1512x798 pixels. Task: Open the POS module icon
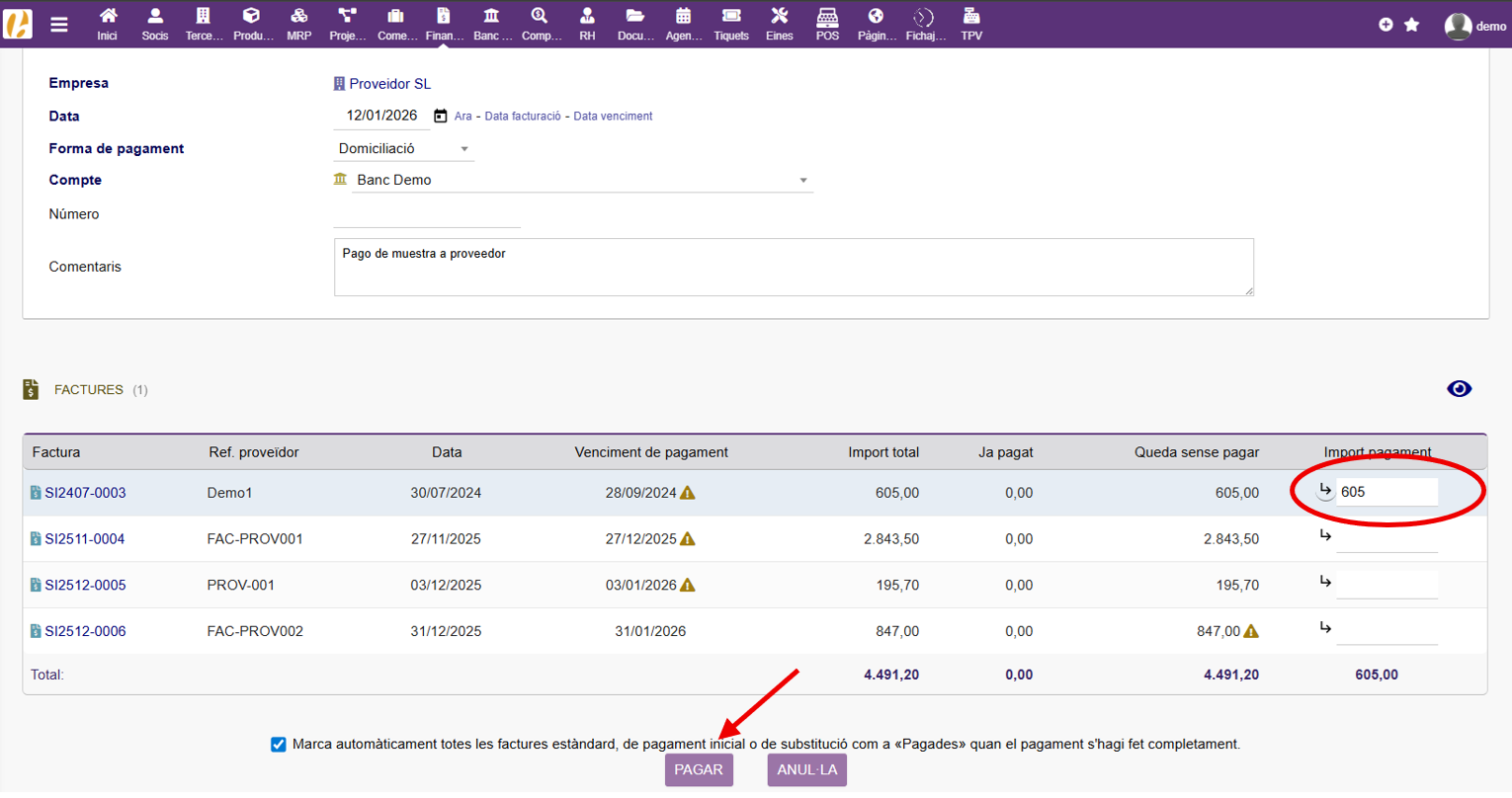click(x=827, y=17)
